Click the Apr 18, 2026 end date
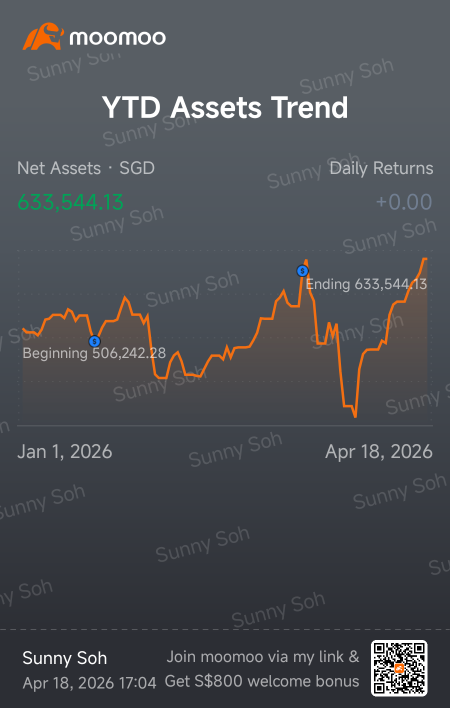Screen dimensions: 450x708 [379, 452]
